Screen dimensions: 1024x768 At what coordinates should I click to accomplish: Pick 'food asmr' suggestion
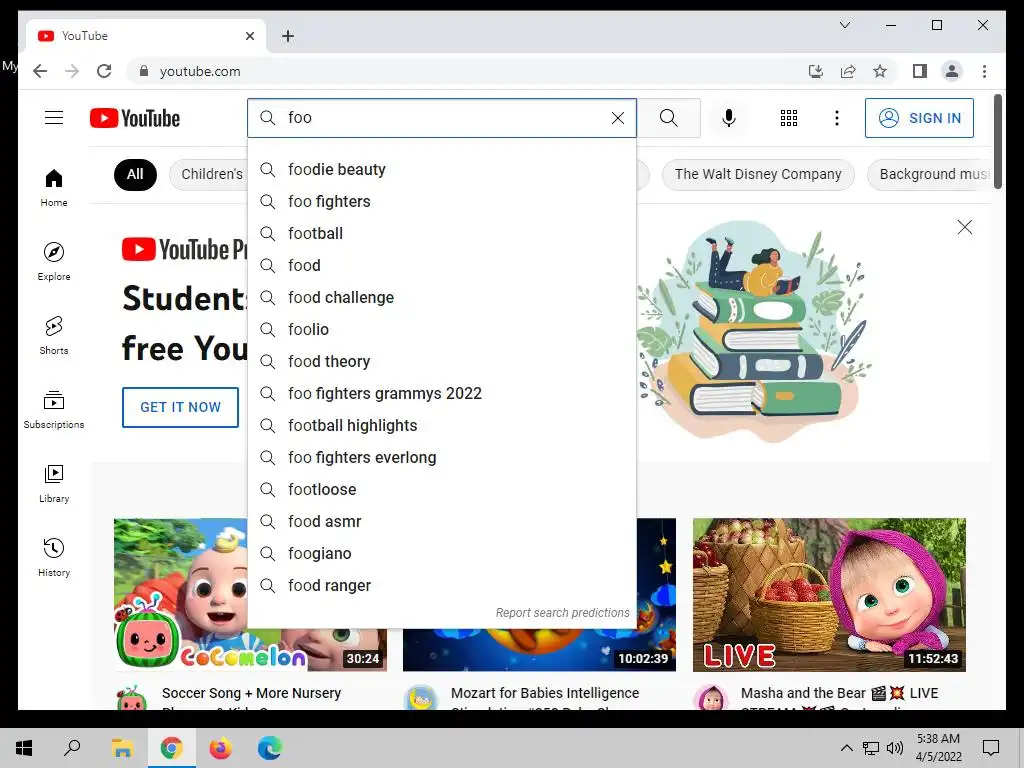(x=442, y=522)
